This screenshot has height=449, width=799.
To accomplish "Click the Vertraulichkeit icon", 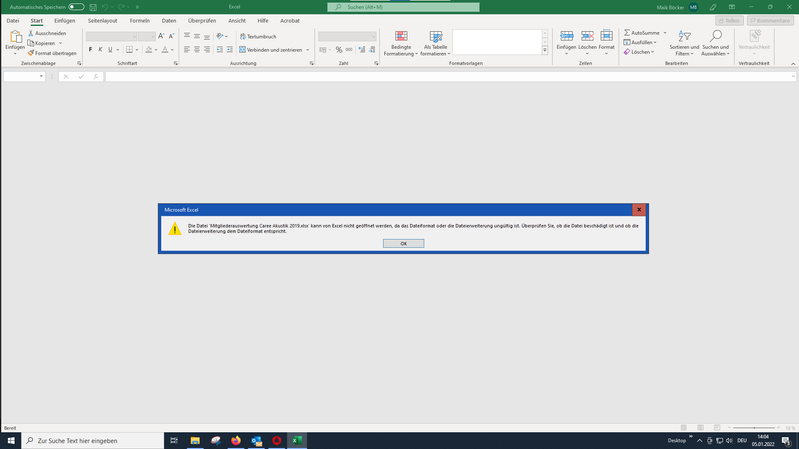I will point(755,36).
